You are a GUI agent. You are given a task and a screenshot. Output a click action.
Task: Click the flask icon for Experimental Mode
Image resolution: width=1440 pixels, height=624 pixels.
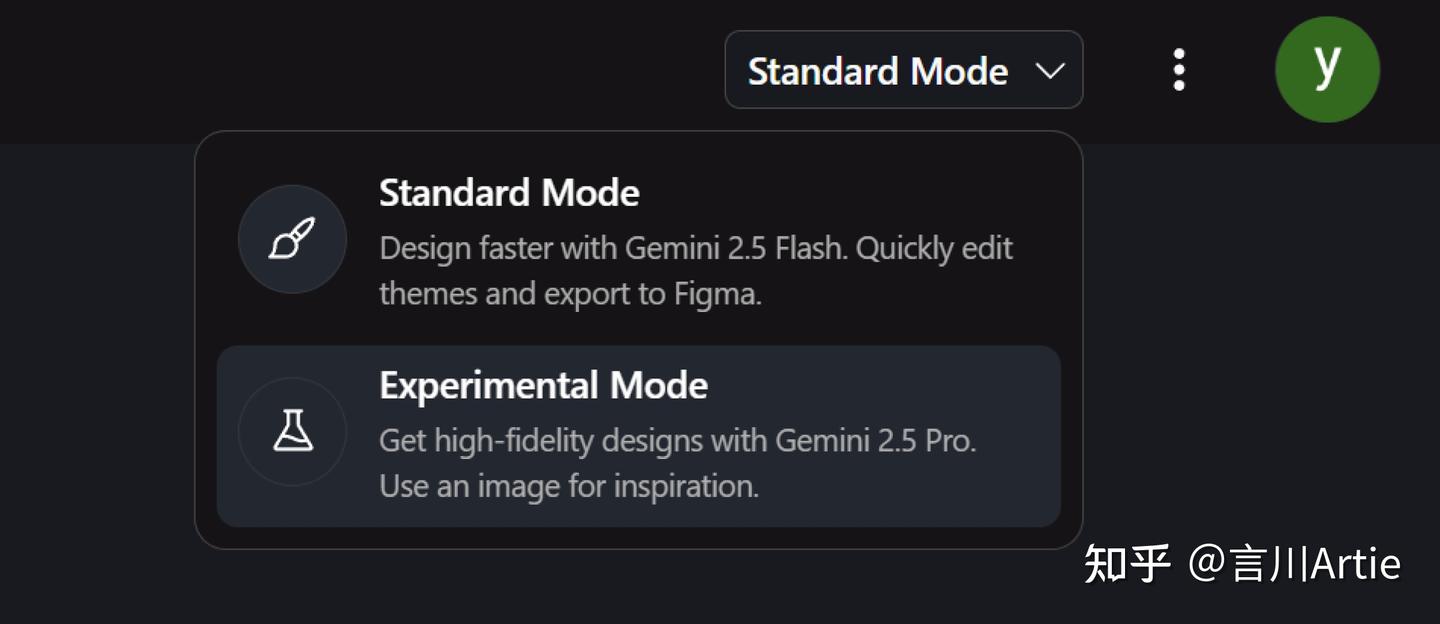pos(292,431)
